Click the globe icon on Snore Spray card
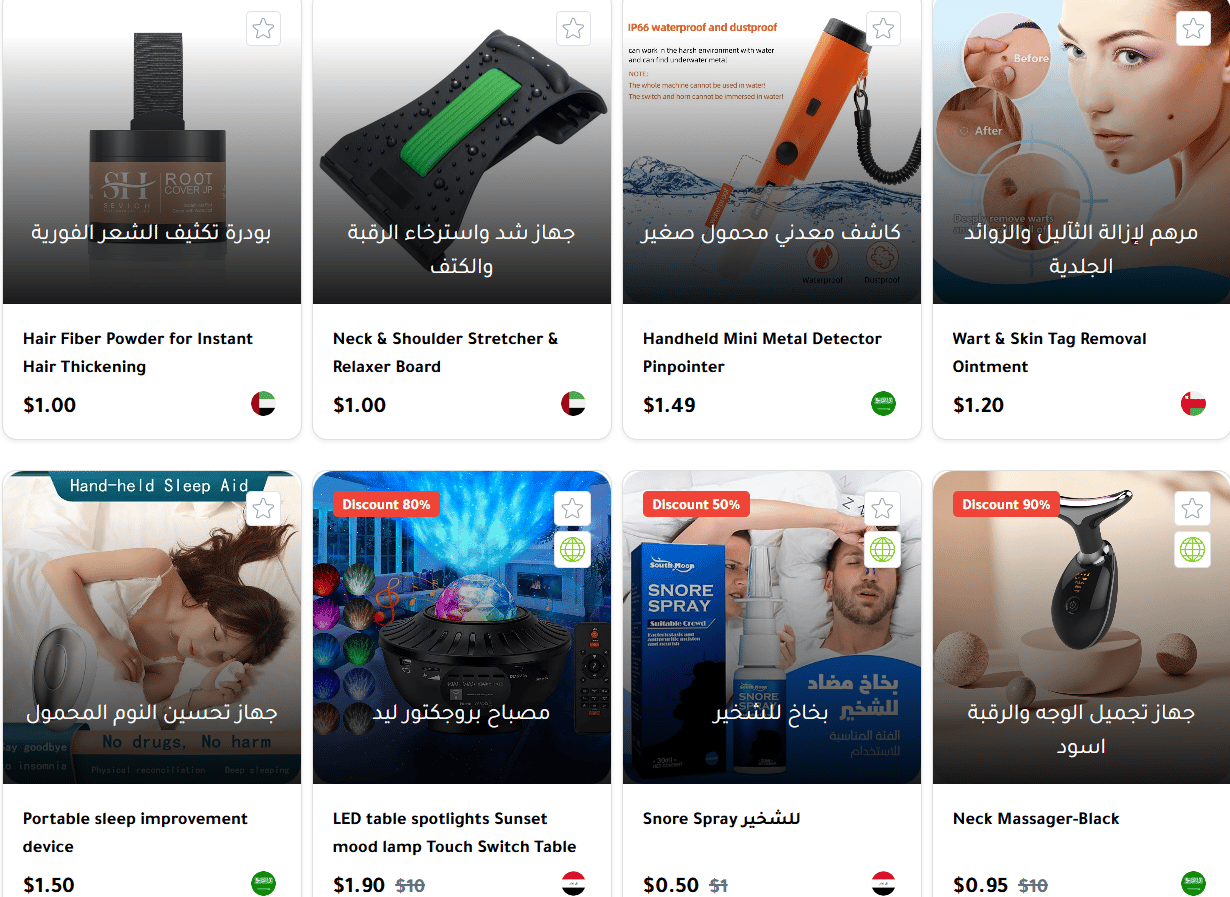The width and height of the screenshot is (1230, 897). [883, 549]
